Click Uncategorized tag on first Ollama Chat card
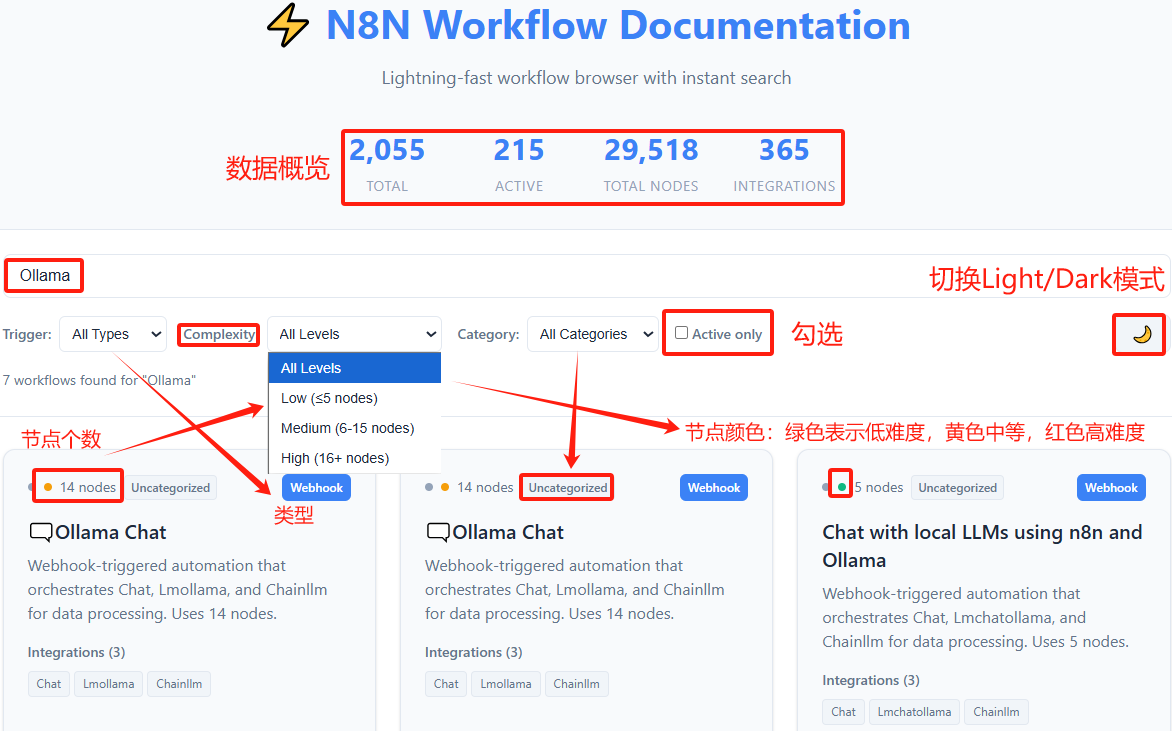The image size is (1172, 731). pos(170,488)
